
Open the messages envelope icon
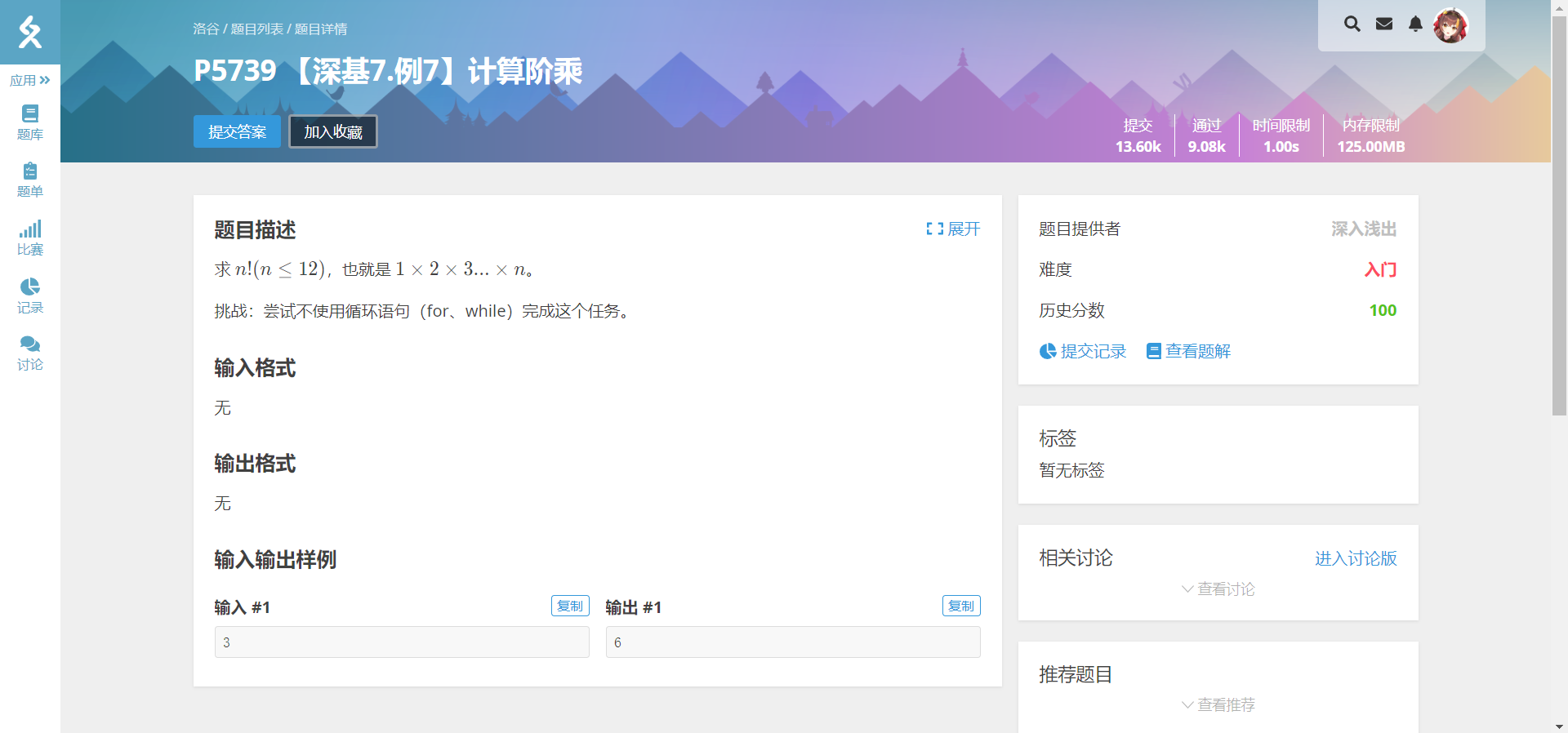coord(1384,24)
